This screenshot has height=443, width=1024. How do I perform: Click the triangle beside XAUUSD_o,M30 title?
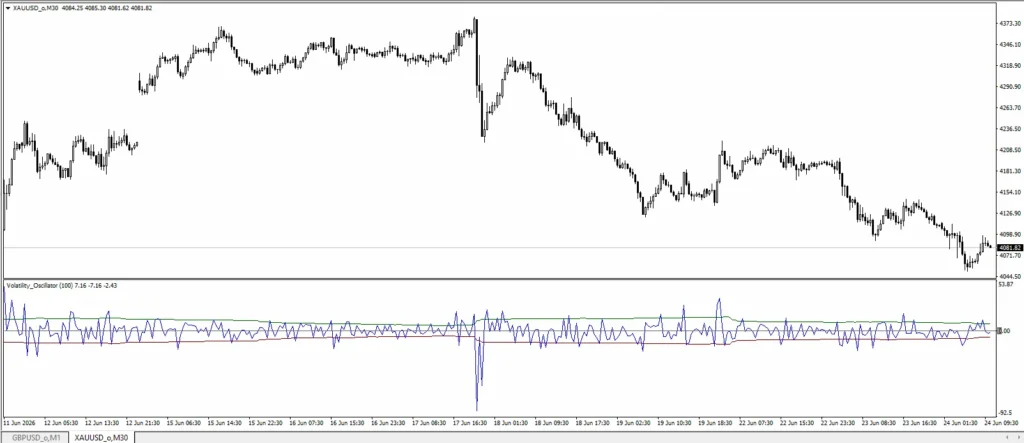tap(7, 9)
